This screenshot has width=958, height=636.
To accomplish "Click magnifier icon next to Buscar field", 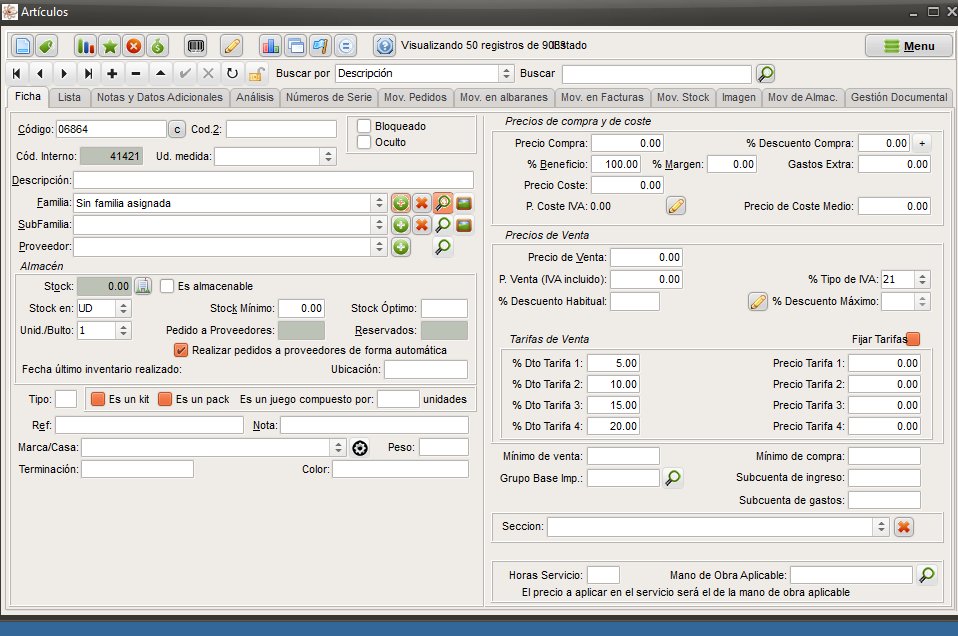I will [x=766, y=73].
